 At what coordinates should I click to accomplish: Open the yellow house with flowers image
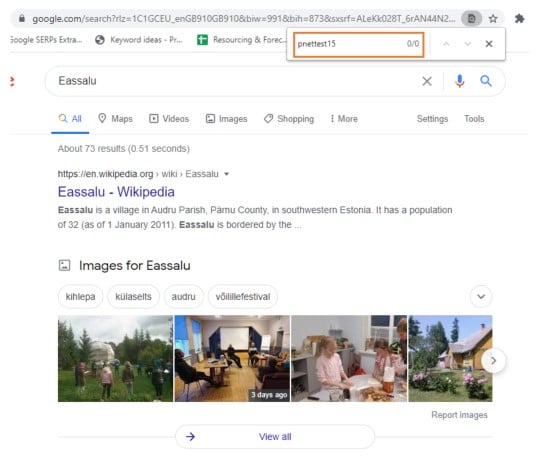[x=450, y=359]
